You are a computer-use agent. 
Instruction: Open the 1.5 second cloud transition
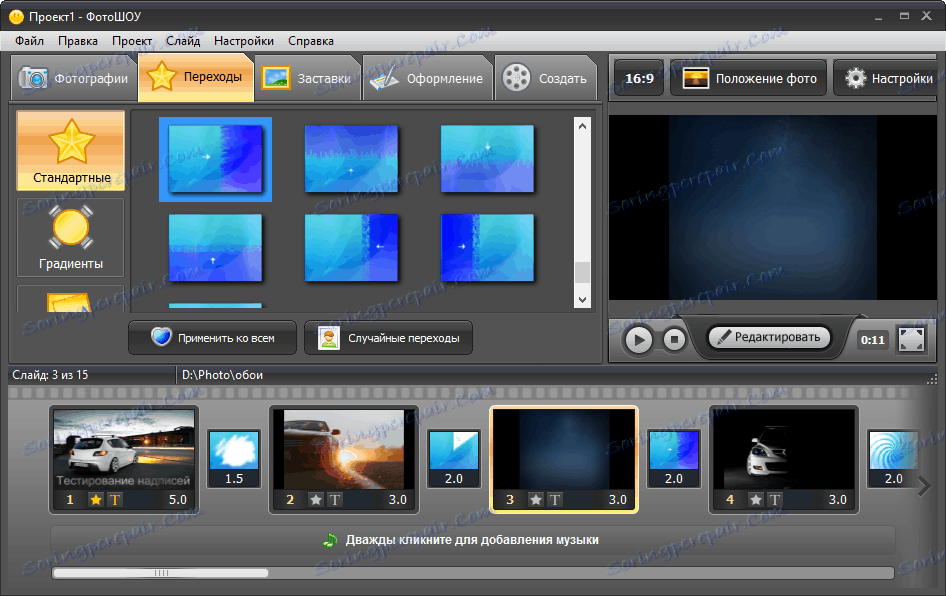[x=234, y=458]
